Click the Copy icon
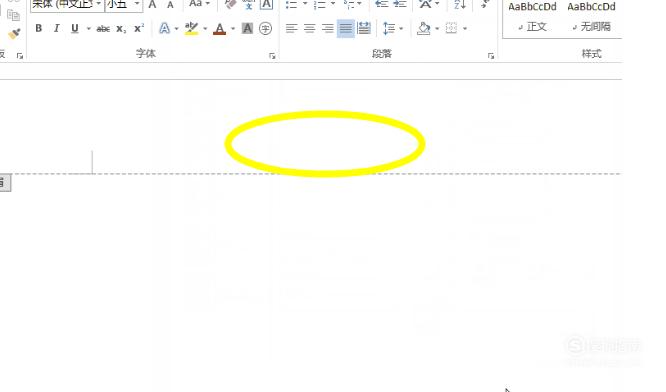This screenshot has height=392, width=666. (14, 15)
